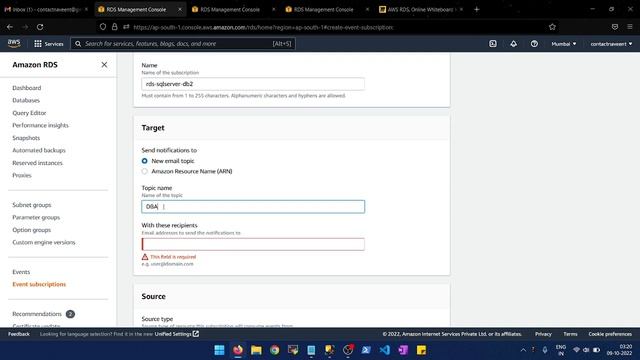The height and width of the screenshot is (360, 640).
Task: Open the contactnaveent account dropdown
Action: point(611,44)
